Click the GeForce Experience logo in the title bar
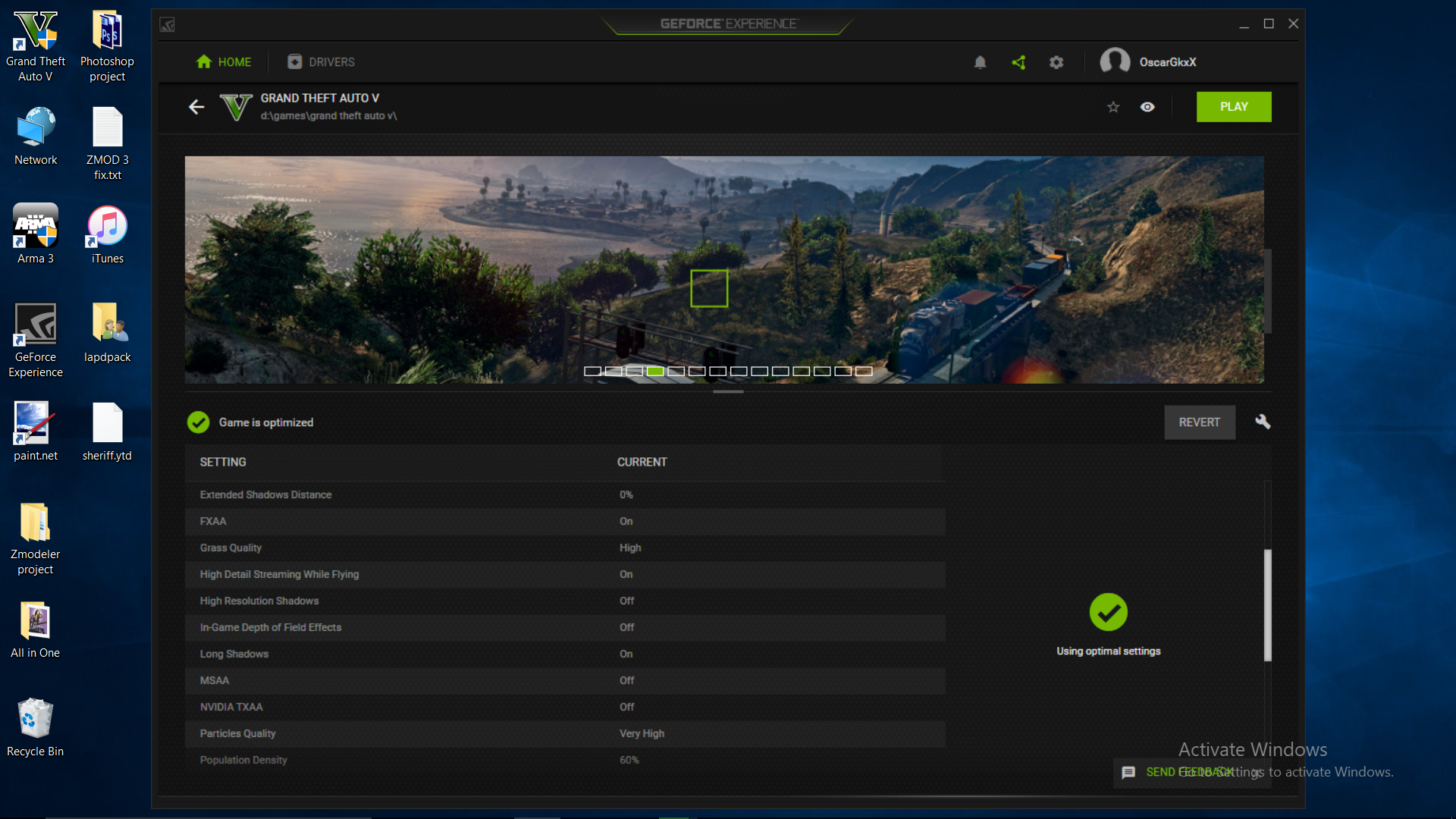This screenshot has width=1456, height=819. [168, 25]
